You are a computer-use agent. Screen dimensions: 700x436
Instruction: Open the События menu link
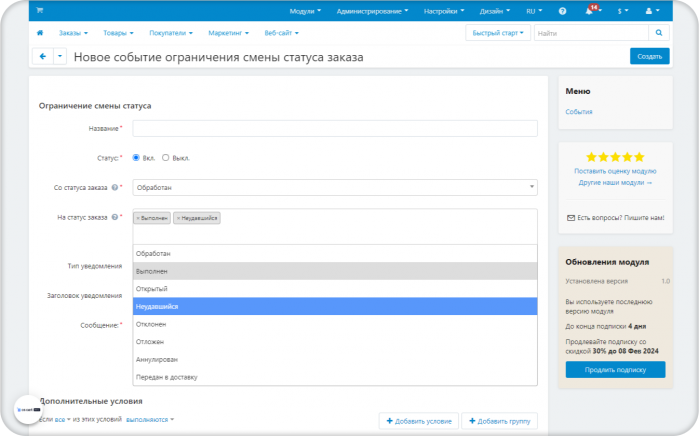coord(579,112)
